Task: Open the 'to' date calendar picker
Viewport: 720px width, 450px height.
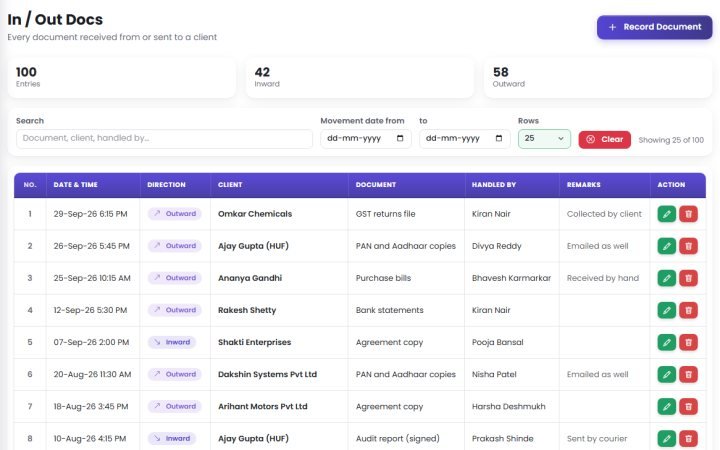Action: click(499, 138)
